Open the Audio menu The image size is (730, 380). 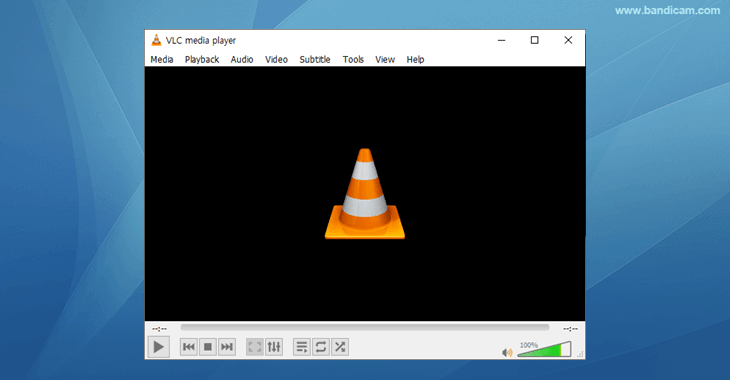click(x=242, y=60)
